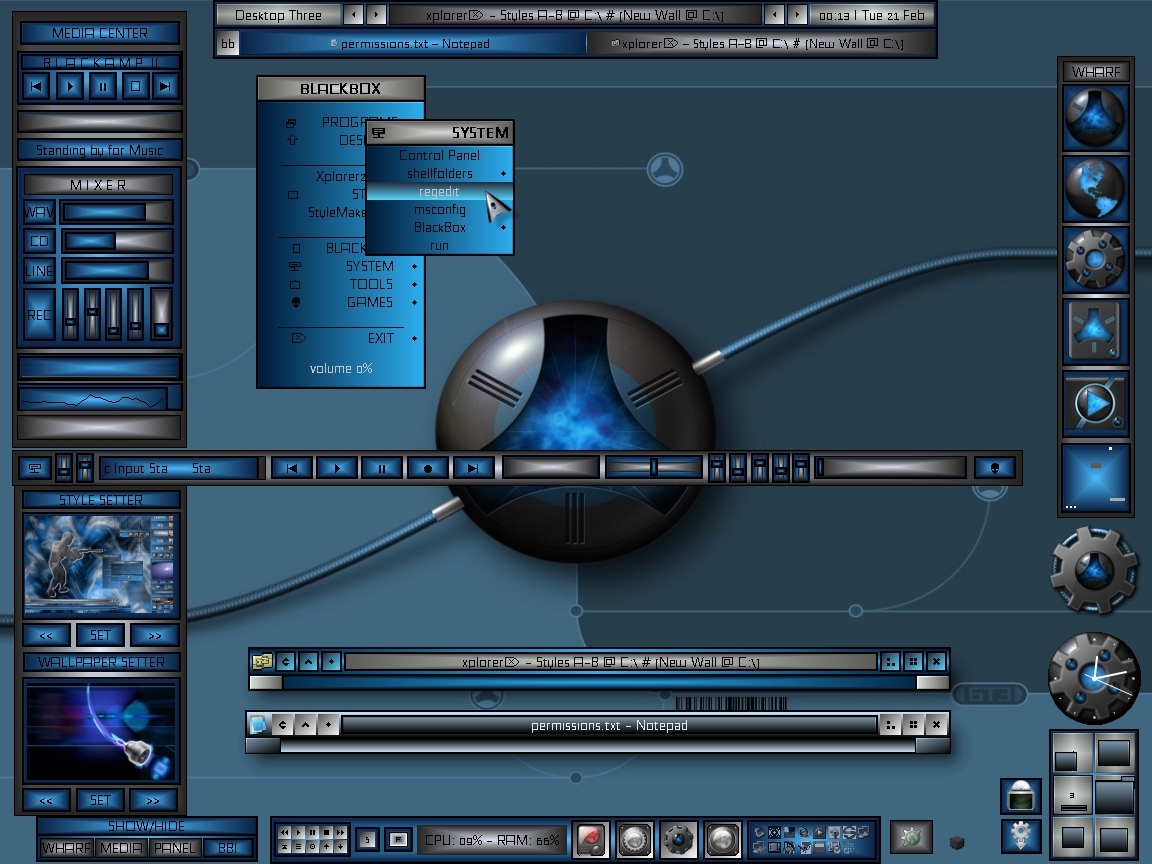This screenshot has height=864, width=1152.
Task: Toggle the LINE mixer channel button
Action: point(39,270)
